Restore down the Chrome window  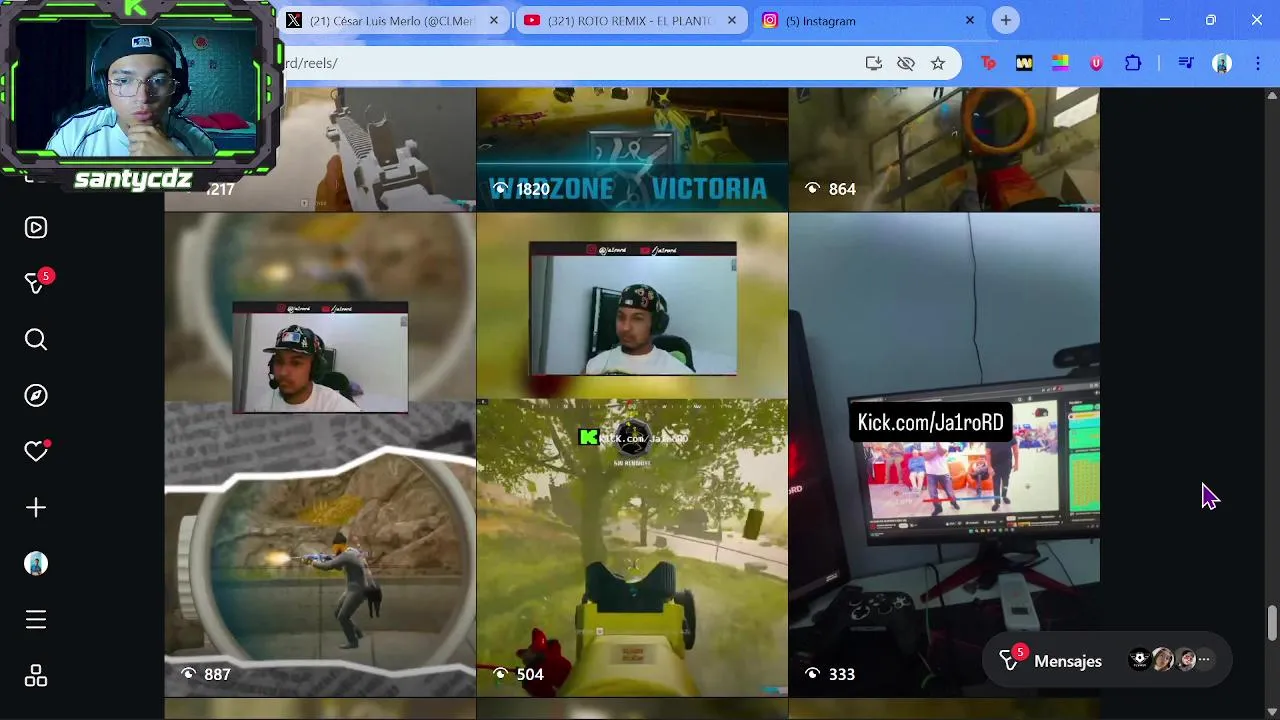pos(1211,20)
